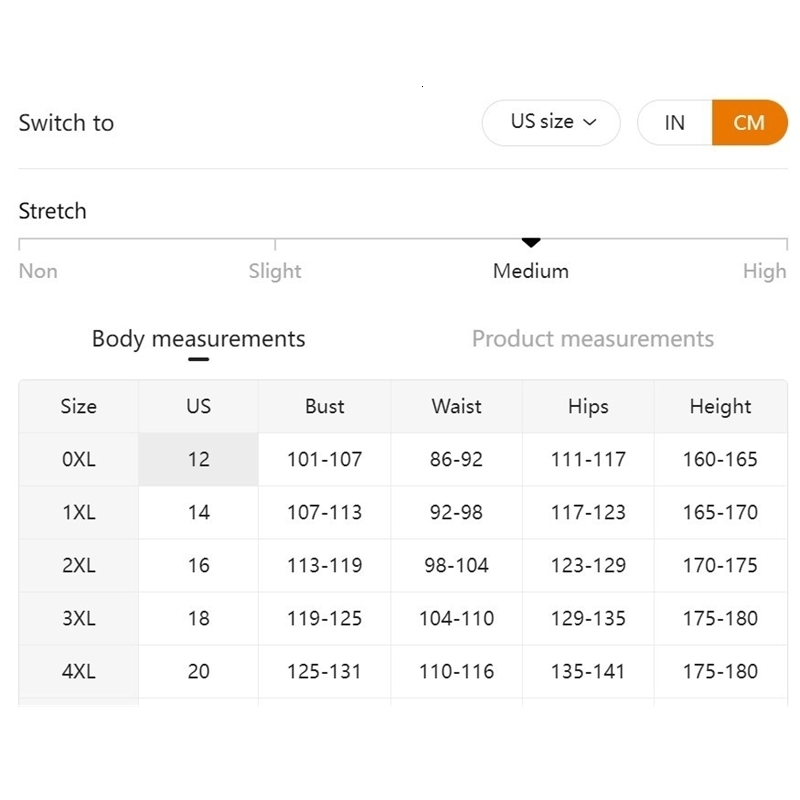Click the Bust column header
Image resolution: width=800 pixels, height=800 pixels.
click(324, 407)
